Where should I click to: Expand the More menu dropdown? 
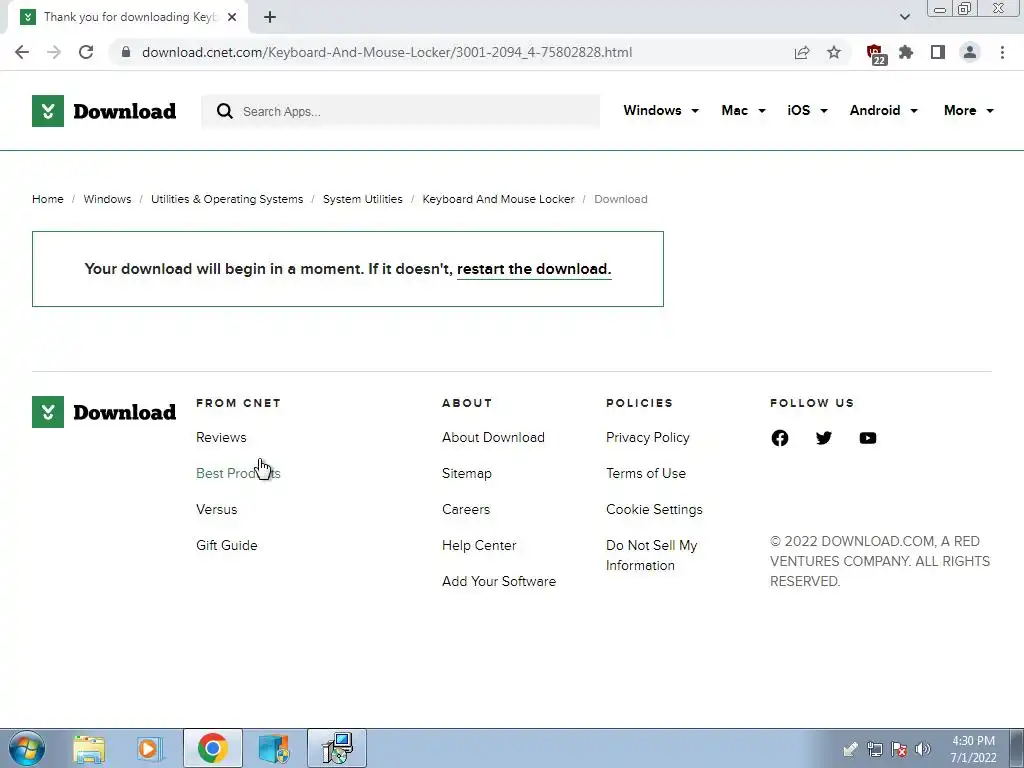pos(968,110)
